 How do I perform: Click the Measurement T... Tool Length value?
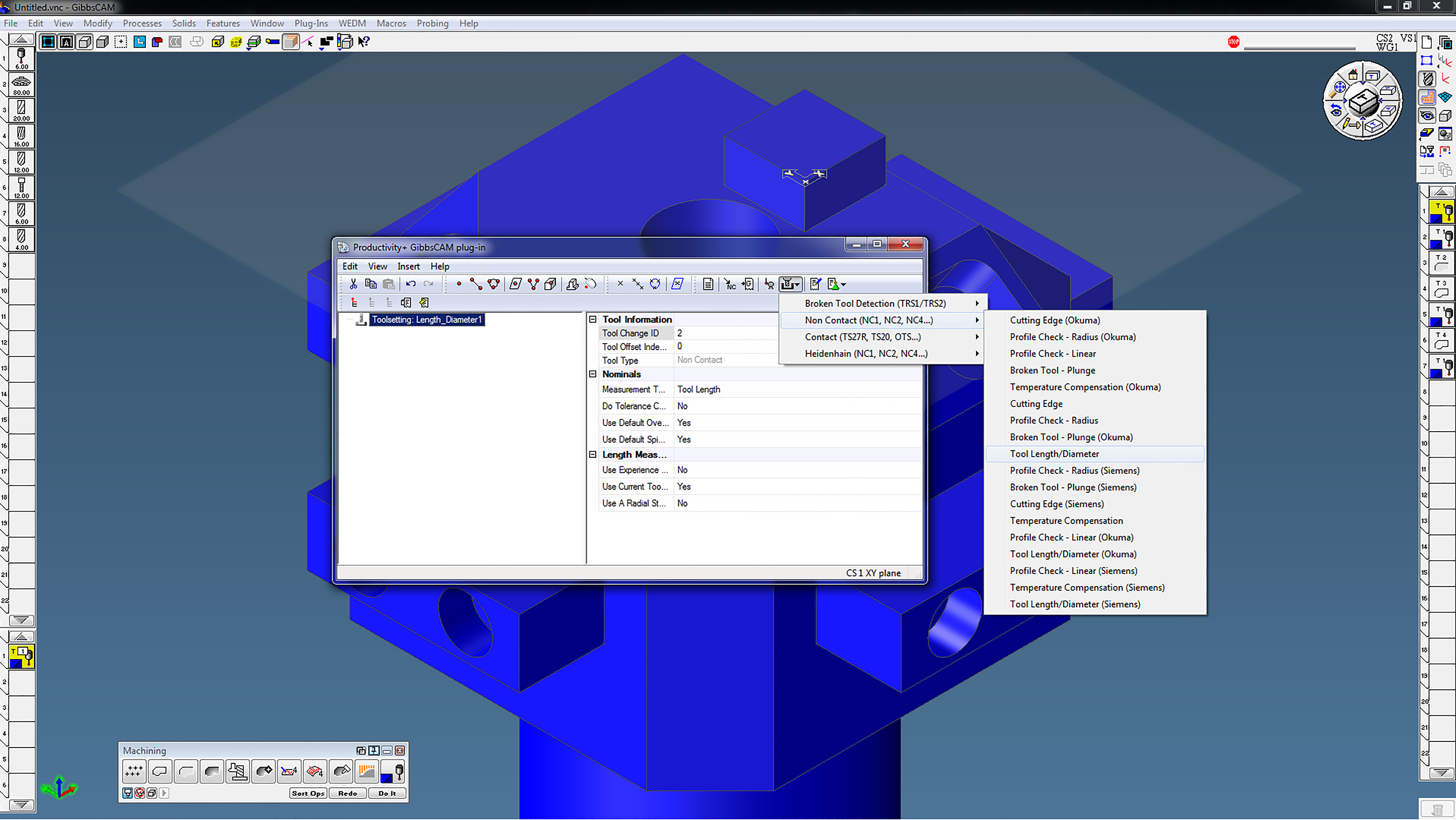(x=798, y=390)
